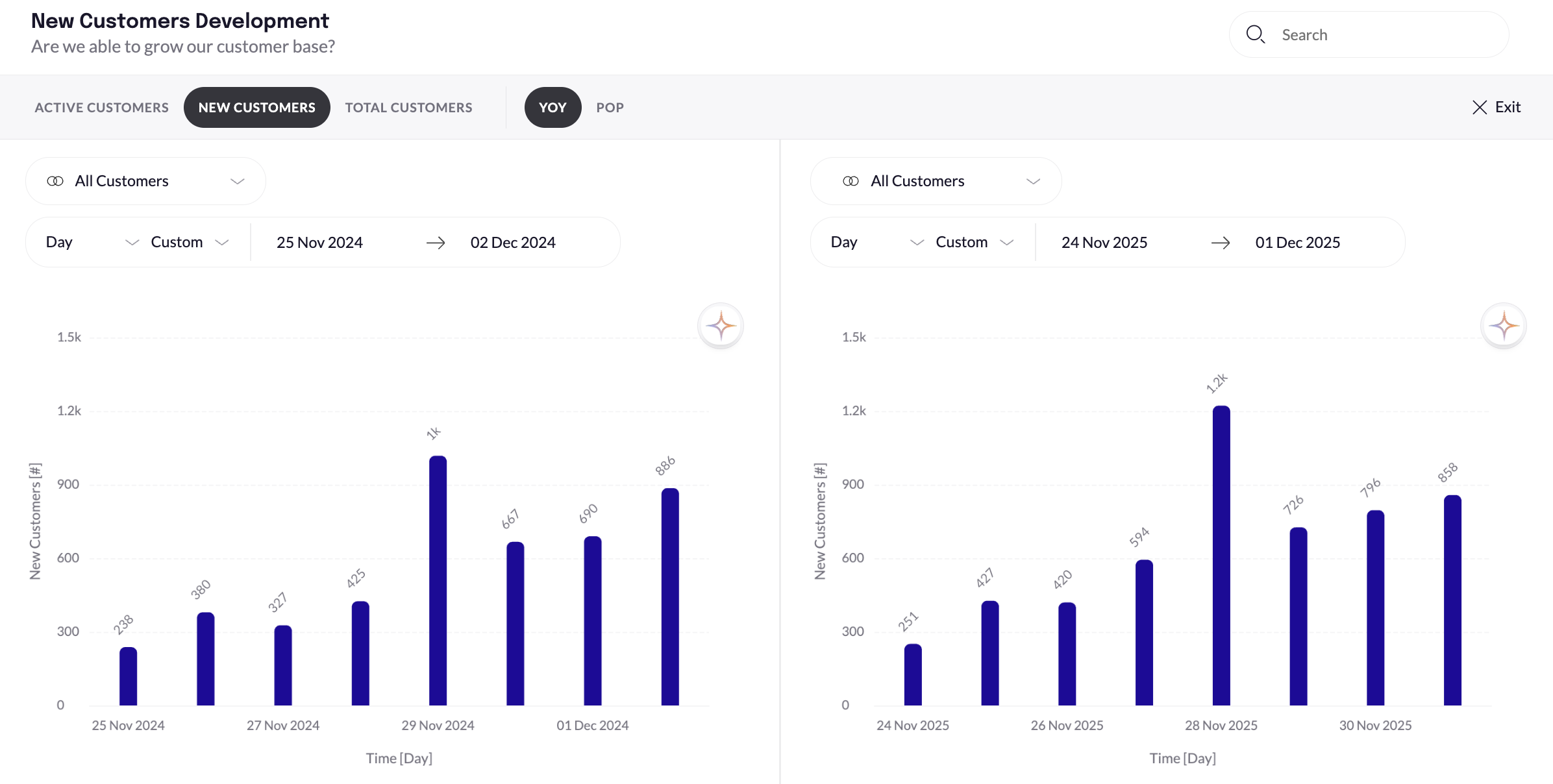Click the right chart's AI sparkle icon
The height and width of the screenshot is (784, 1553).
point(1503,326)
